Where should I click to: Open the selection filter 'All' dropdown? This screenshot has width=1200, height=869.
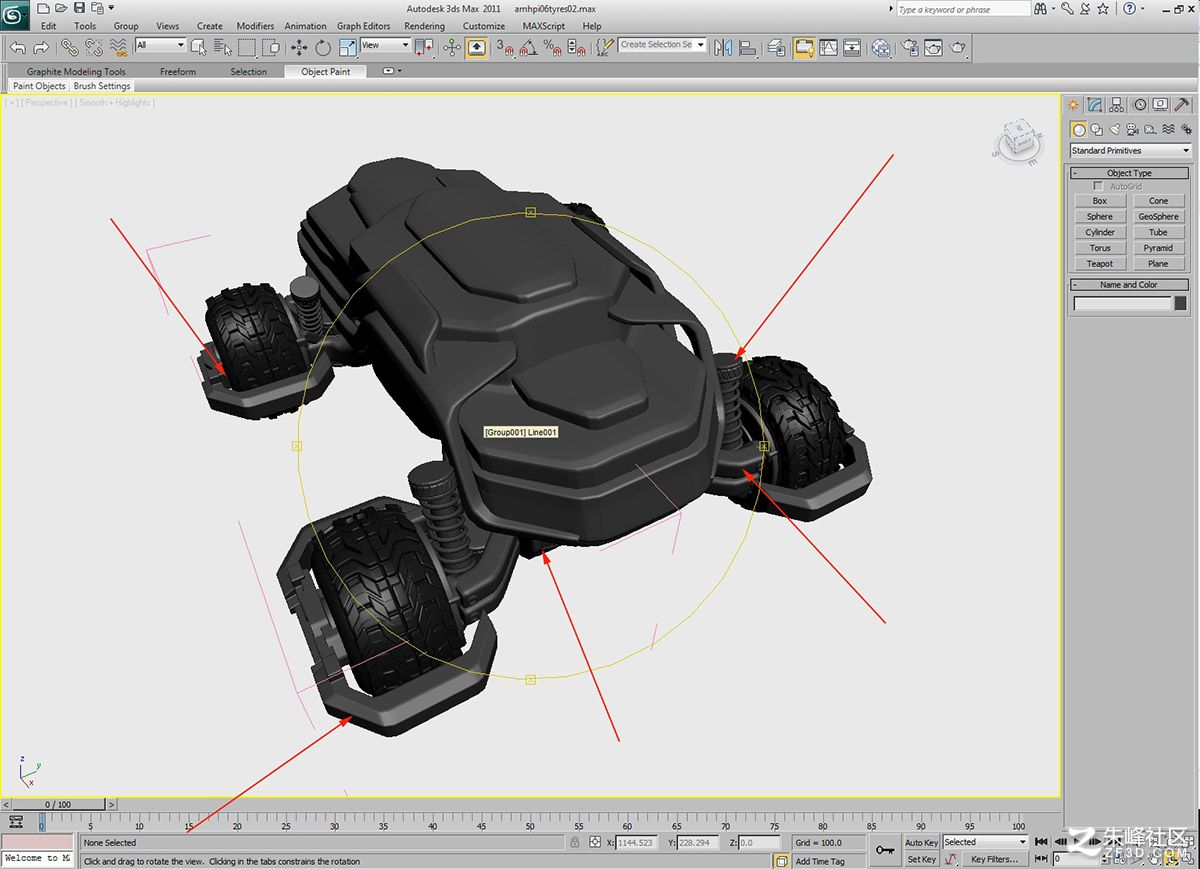[x=160, y=45]
